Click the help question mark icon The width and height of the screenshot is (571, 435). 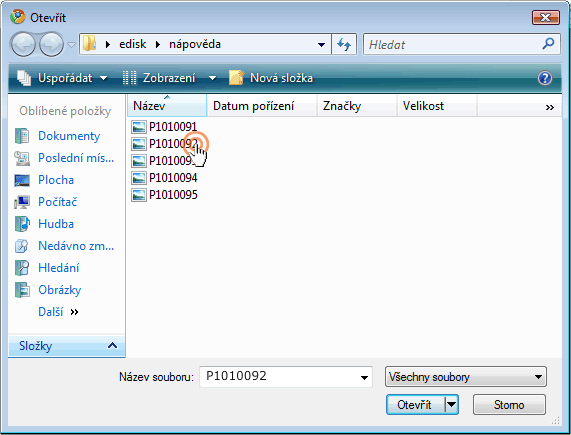[544, 78]
